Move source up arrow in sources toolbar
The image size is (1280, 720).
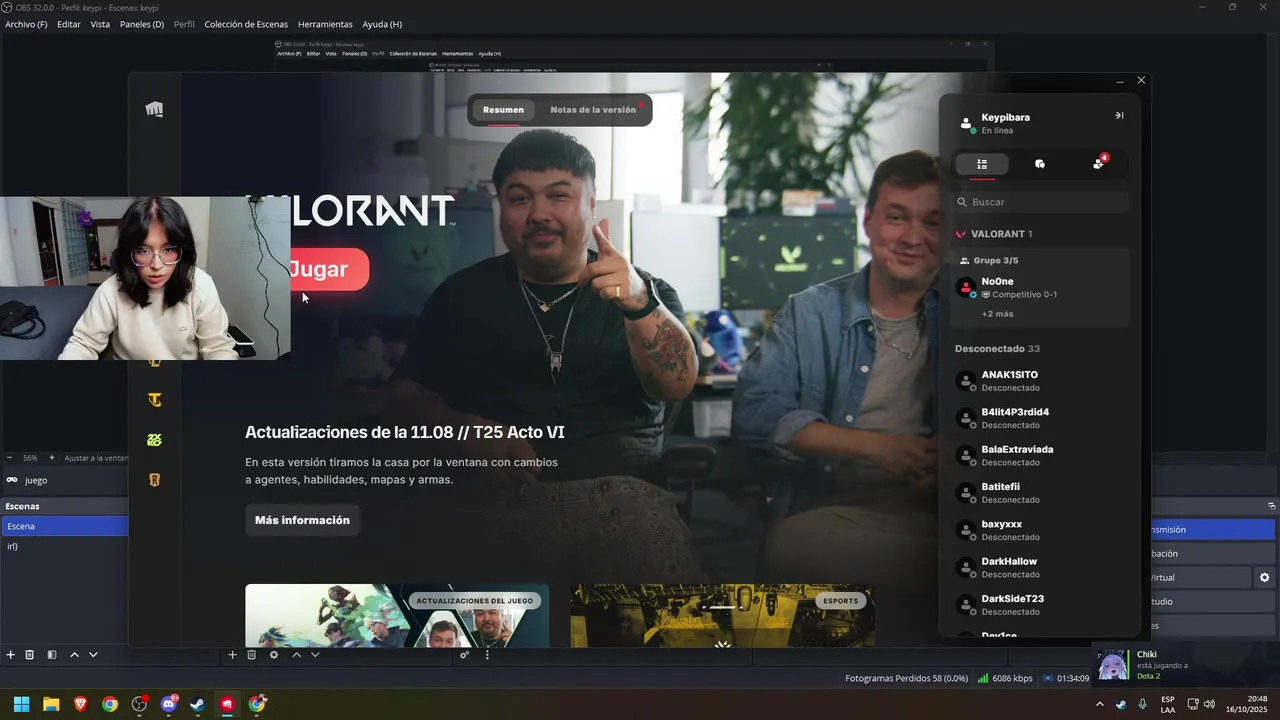(x=296, y=655)
